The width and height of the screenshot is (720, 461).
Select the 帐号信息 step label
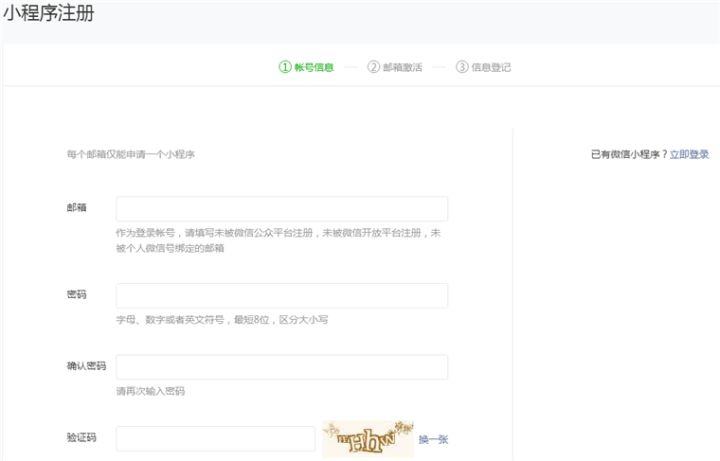coord(314,67)
